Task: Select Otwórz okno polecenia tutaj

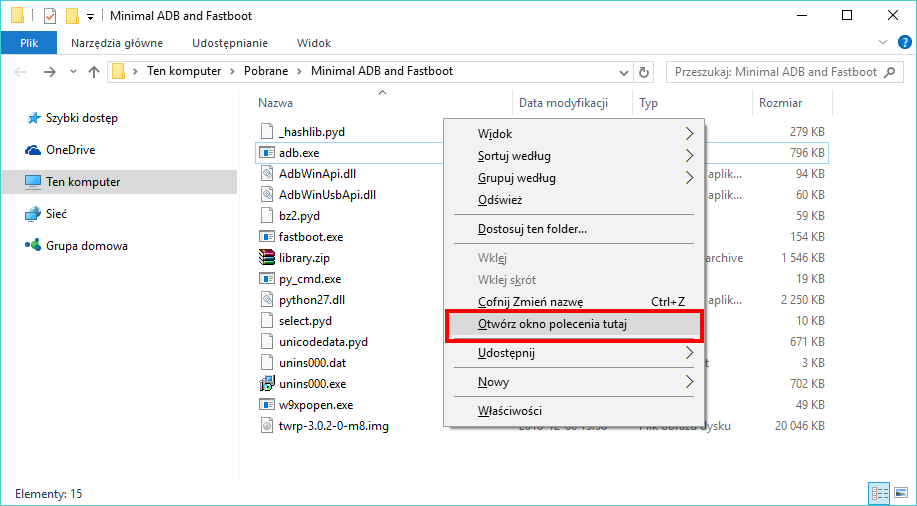Action: (574, 324)
